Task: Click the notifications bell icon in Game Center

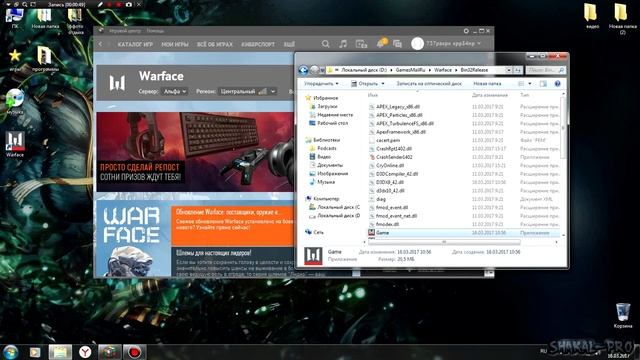Action: pyautogui.click(x=381, y=43)
